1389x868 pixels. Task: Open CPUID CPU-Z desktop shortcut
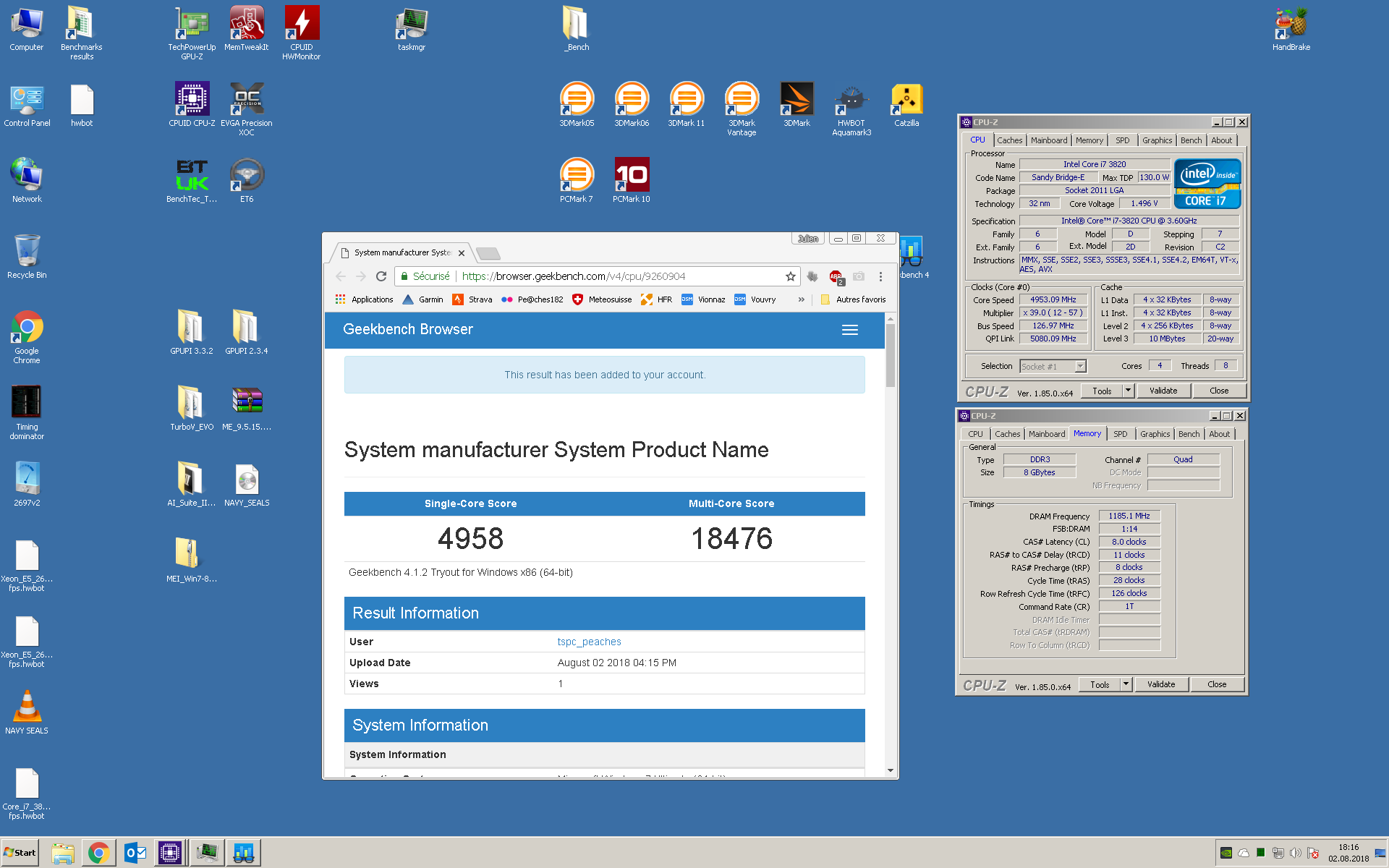pos(192,105)
